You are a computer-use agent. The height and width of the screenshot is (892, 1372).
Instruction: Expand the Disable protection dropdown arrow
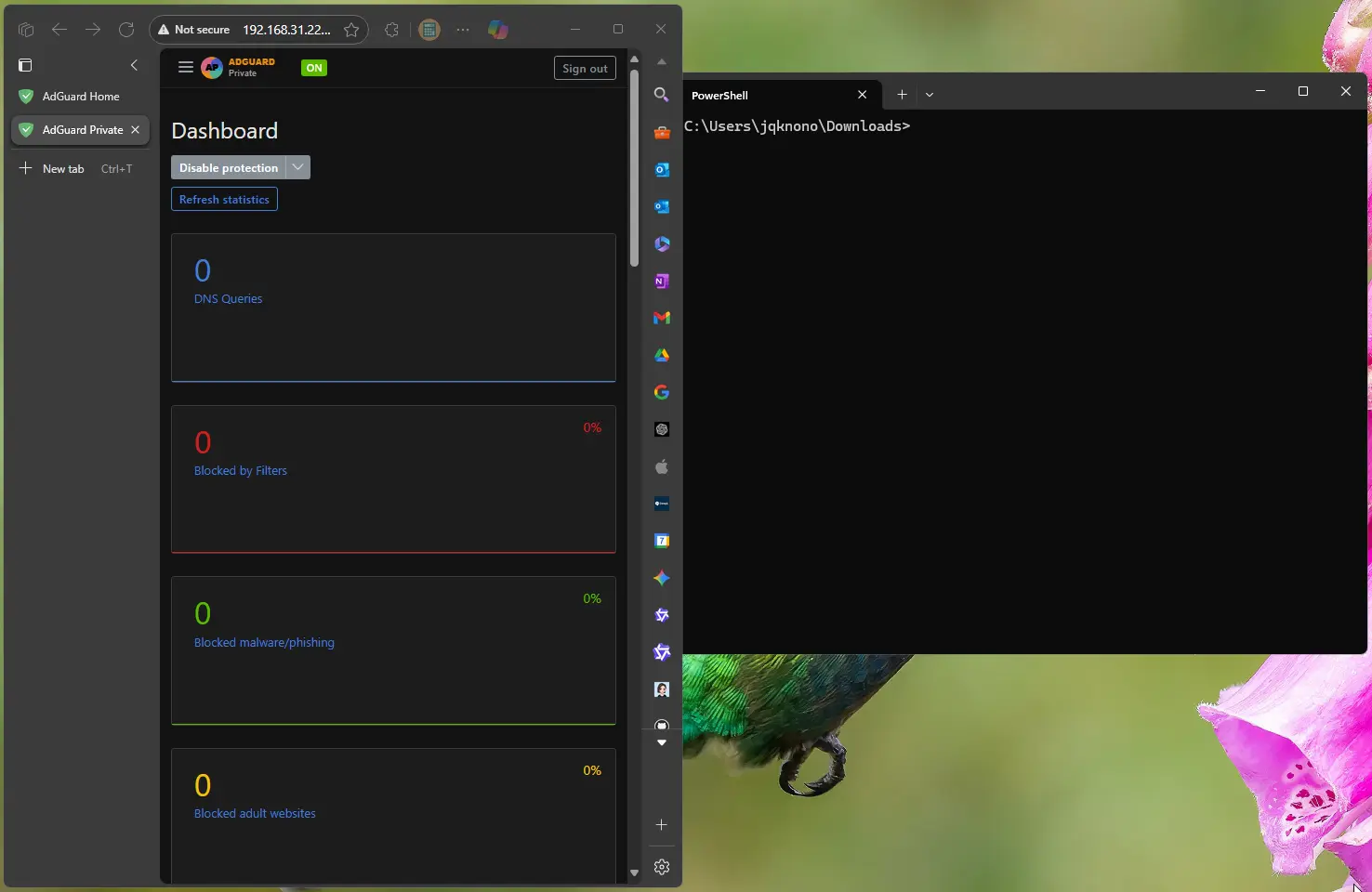click(x=297, y=167)
